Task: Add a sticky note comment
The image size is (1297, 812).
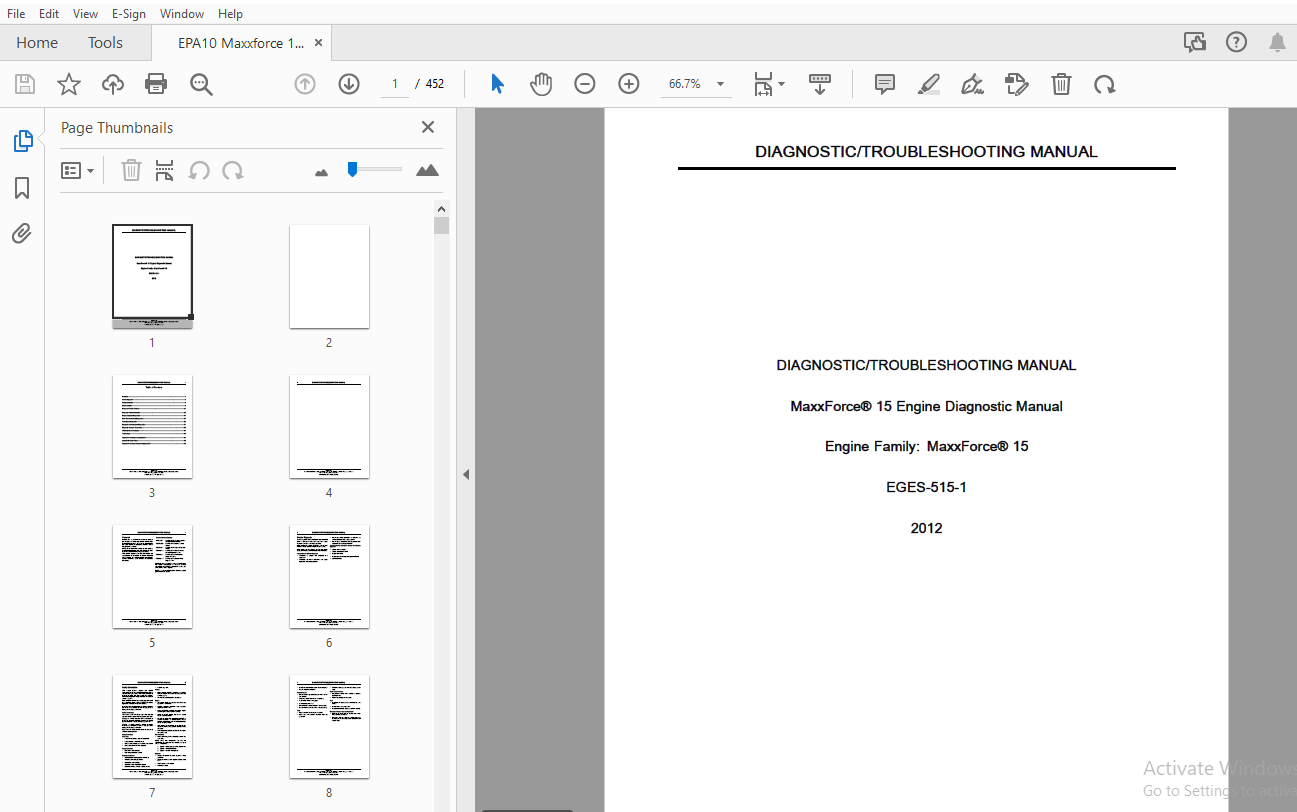Action: point(885,84)
